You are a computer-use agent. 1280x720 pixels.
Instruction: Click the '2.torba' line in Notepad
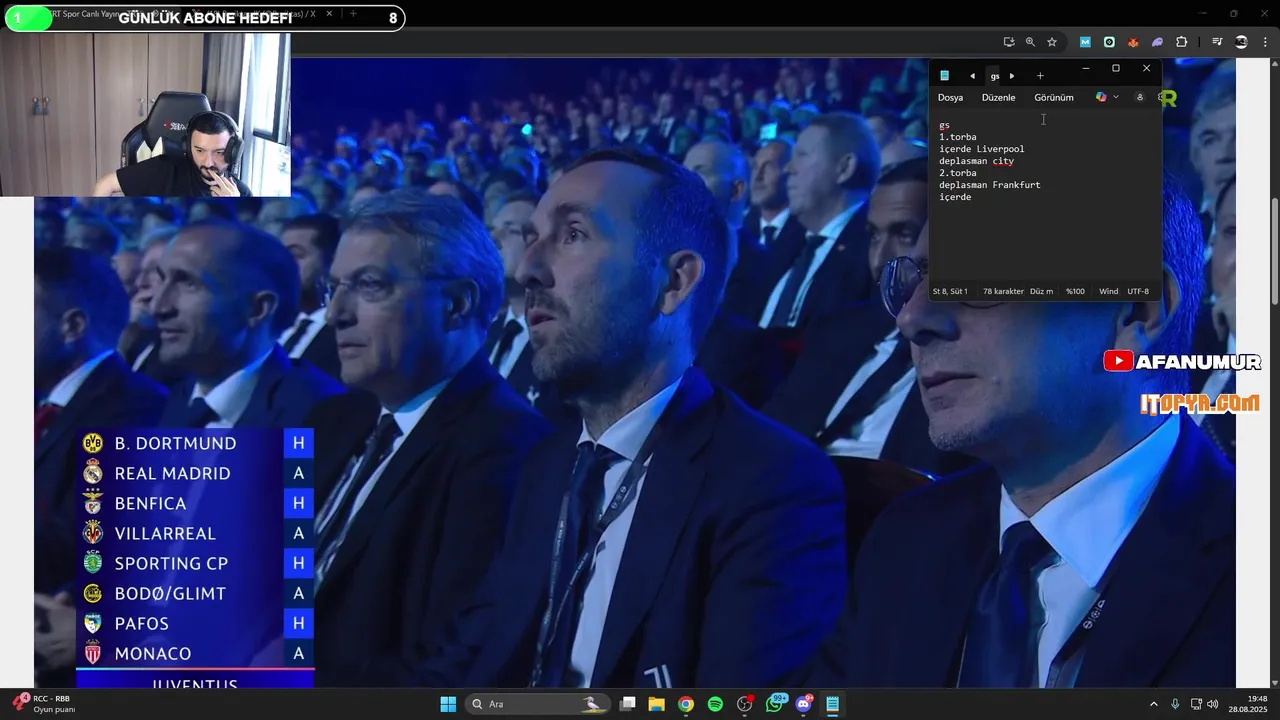pos(958,173)
